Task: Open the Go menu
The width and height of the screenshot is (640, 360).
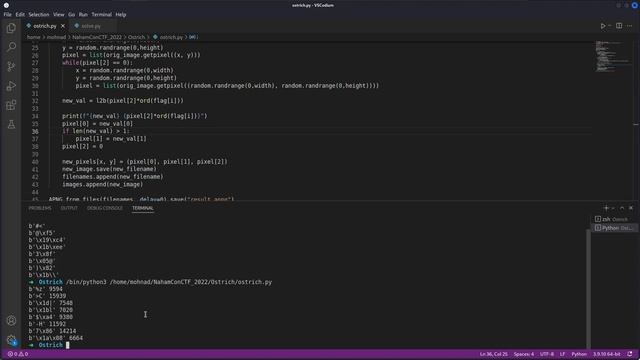Action: point(71,15)
